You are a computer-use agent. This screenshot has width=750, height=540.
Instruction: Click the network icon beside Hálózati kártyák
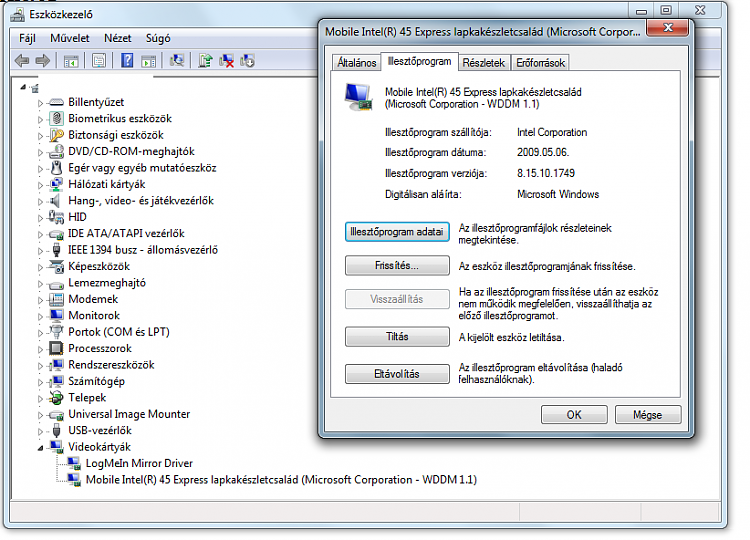point(56,184)
